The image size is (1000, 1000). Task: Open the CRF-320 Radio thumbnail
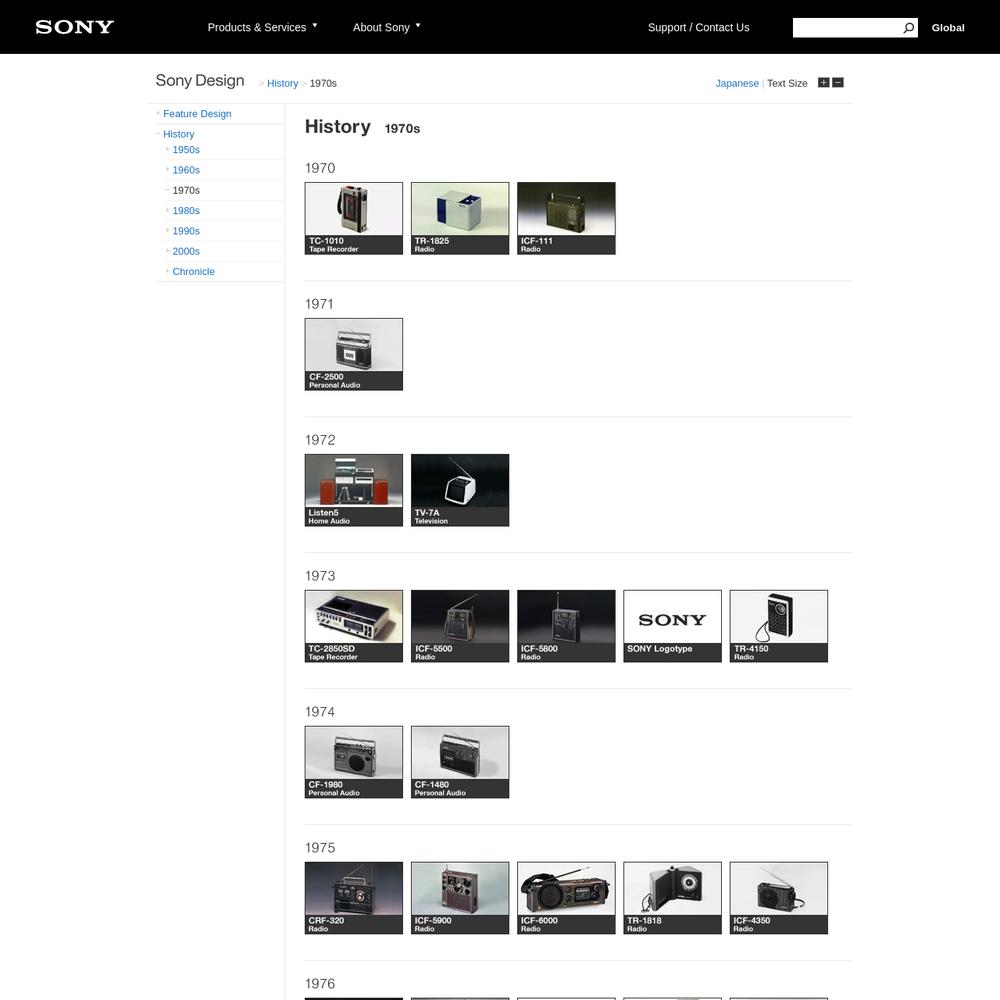[354, 897]
